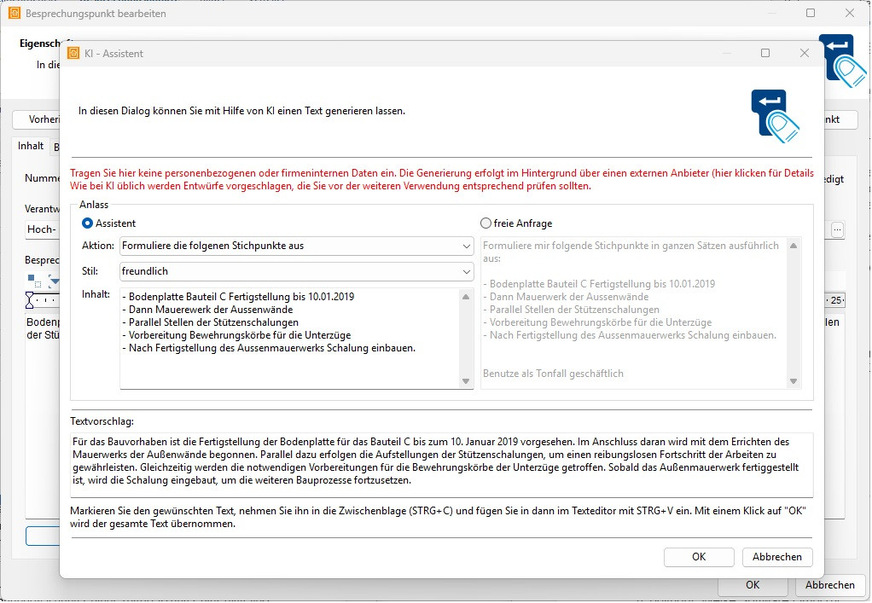Select the Assistent radio button
Image resolution: width=872 pixels, height=603 pixels.
(x=88, y=223)
